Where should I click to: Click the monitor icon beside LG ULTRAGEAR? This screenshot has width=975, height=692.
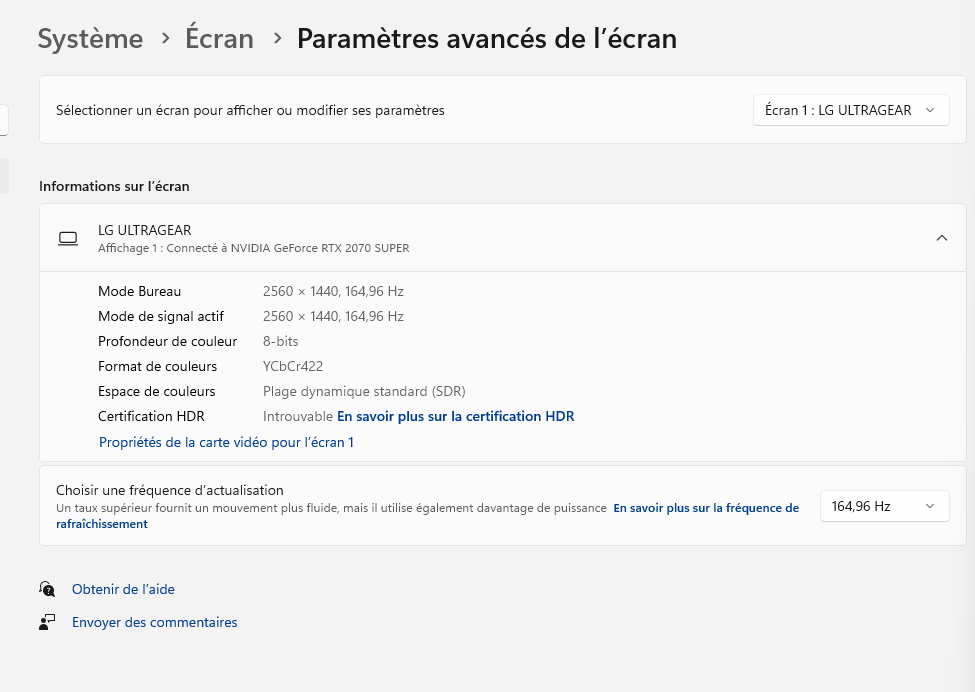tap(68, 238)
